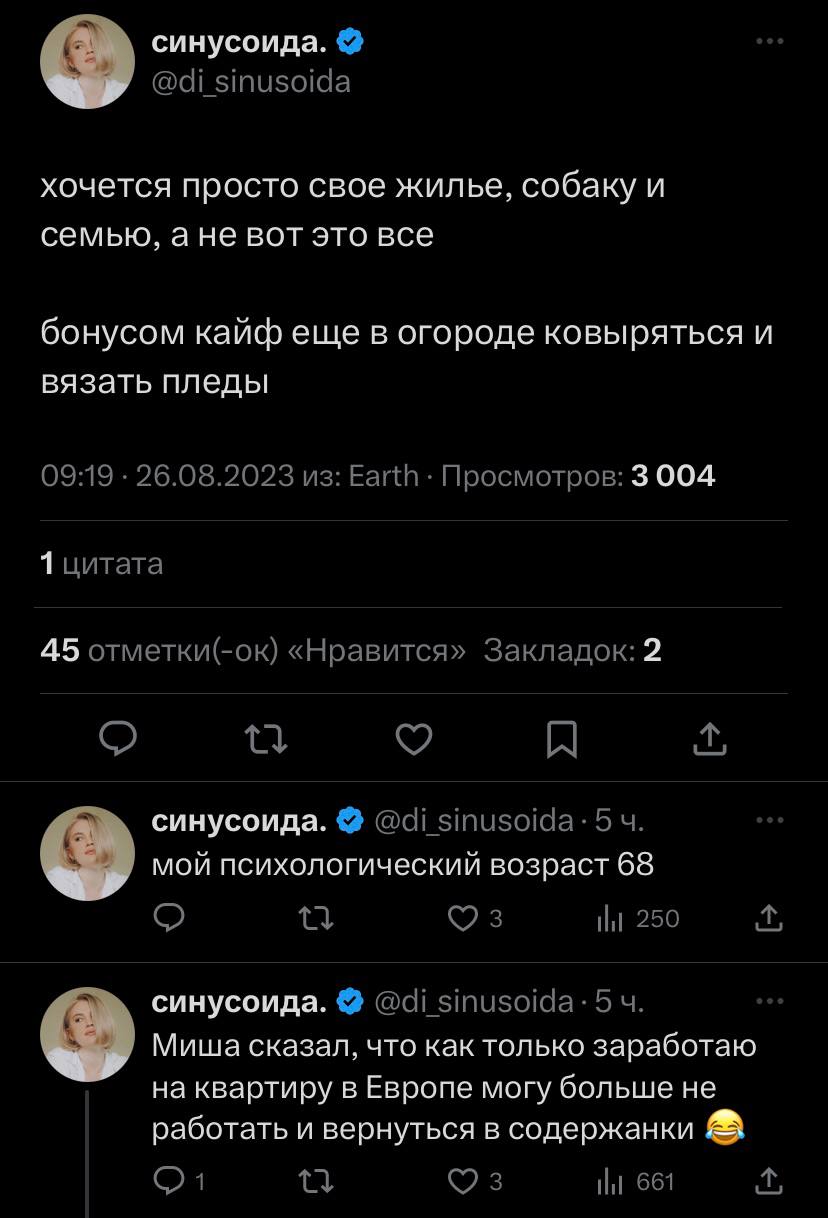
Task: Like the main tweet with heart icon
Action: click(x=414, y=739)
